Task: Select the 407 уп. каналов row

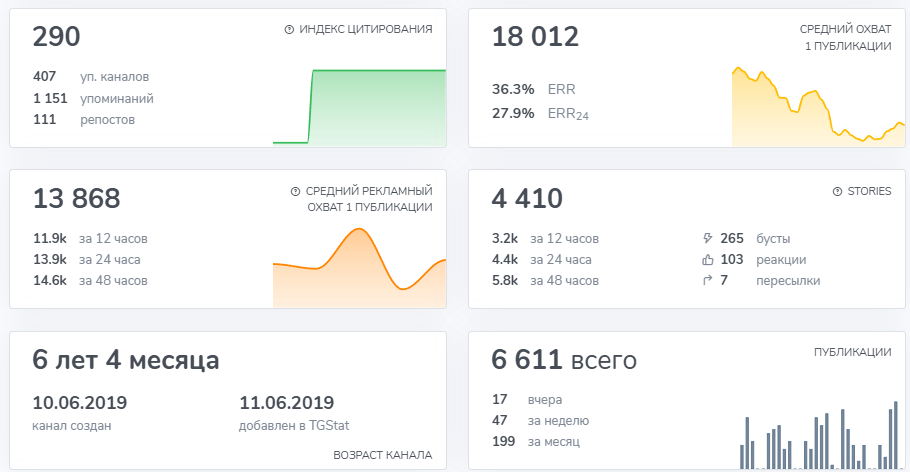Action: [90, 76]
